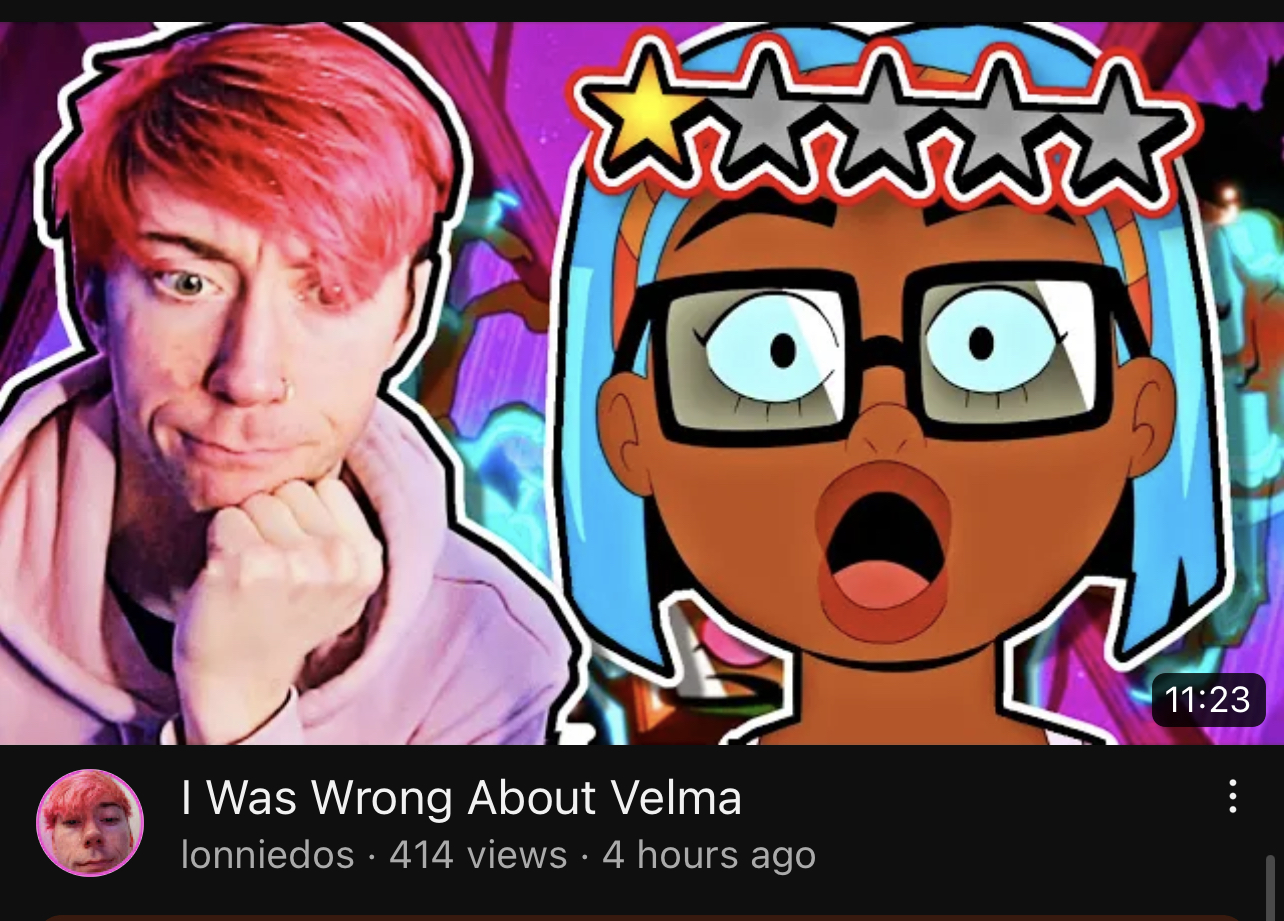This screenshot has width=1284, height=921.
Task: Click the "414 views" metadata text
Action: click(x=478, y=855)
